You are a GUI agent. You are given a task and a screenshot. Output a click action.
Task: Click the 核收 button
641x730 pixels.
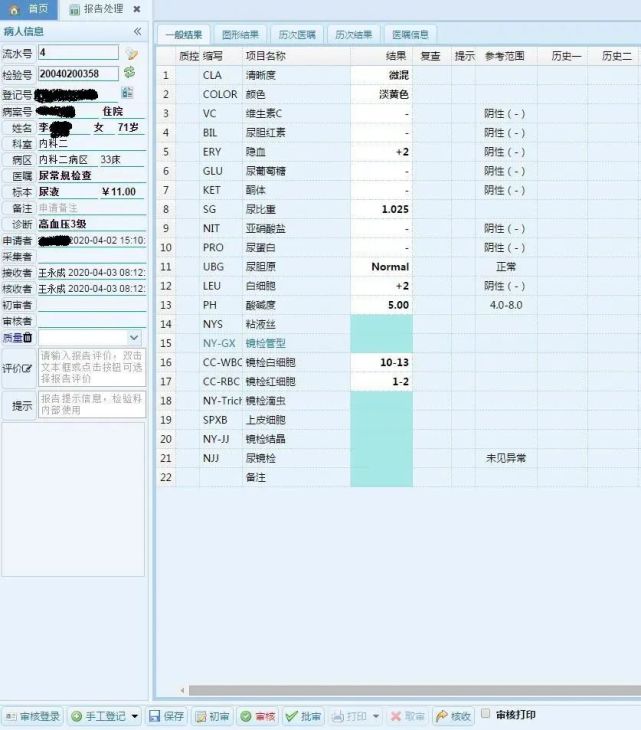pyautogui.click(x=454, y=716)
